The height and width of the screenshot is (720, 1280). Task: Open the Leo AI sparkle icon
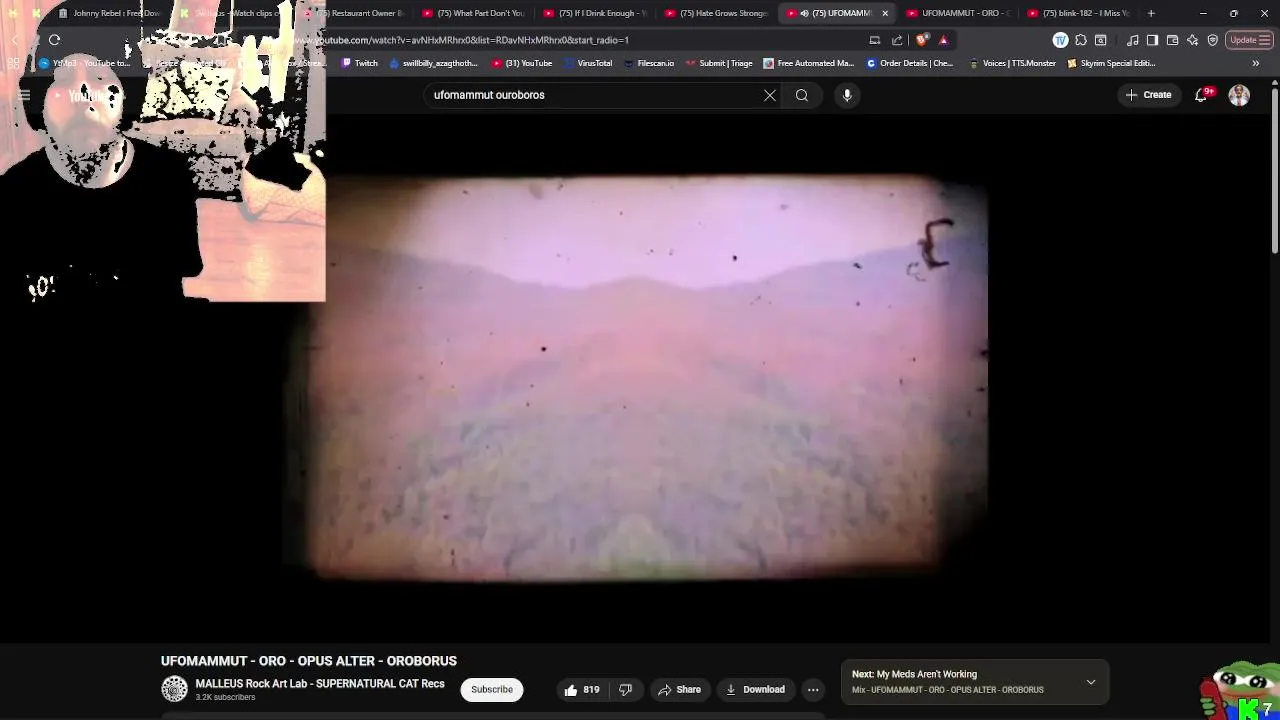[1192, 40]
